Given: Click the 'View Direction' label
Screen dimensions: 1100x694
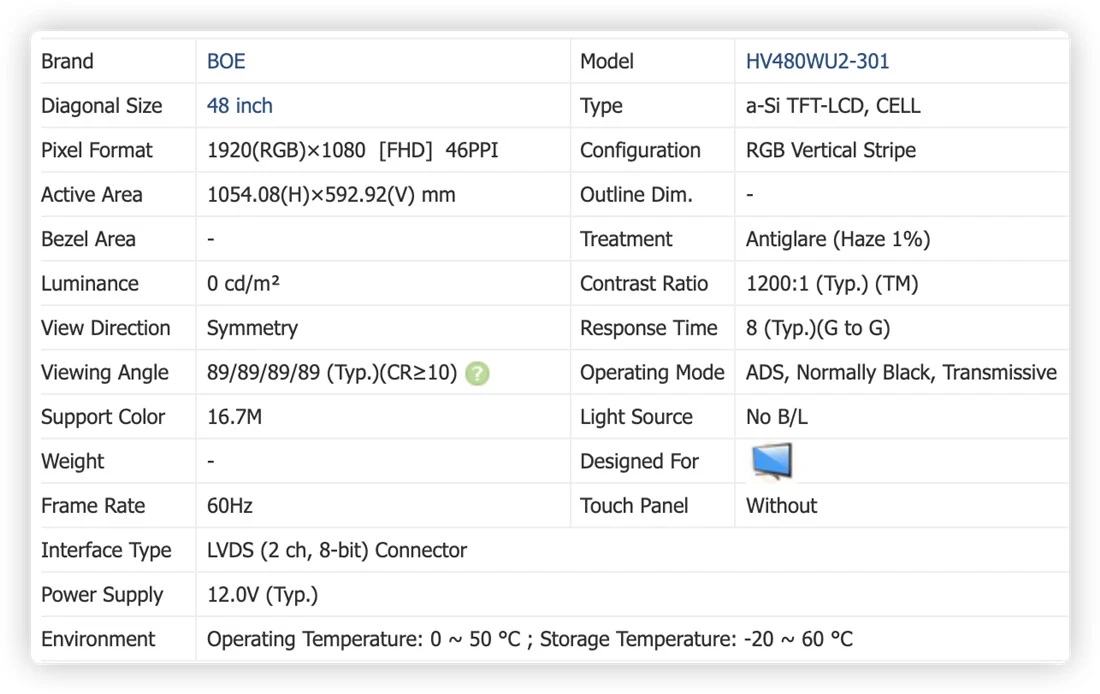Looking at the screenshot, I should [x=106, y=328].
